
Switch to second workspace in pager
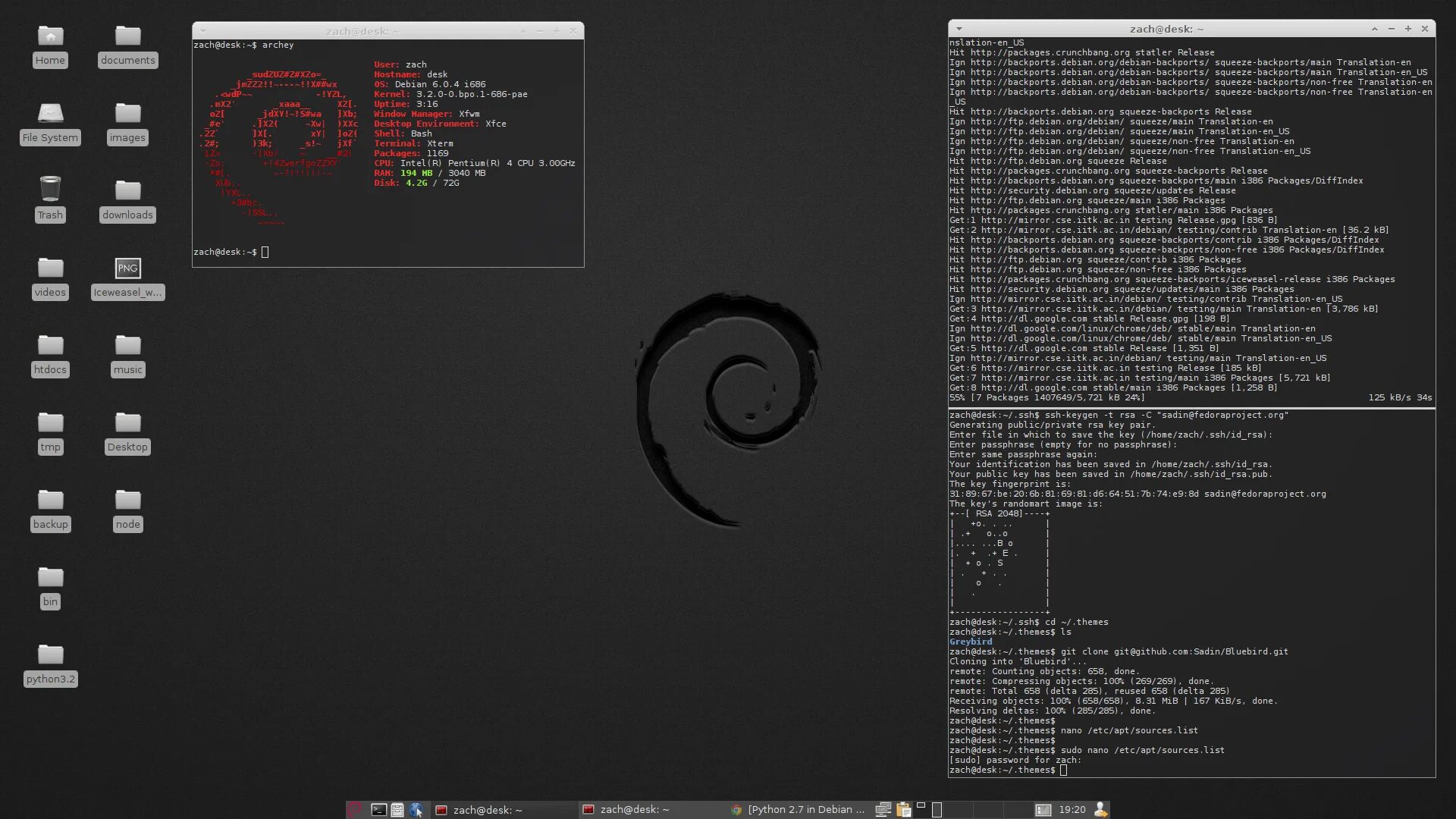pos(958,810)
